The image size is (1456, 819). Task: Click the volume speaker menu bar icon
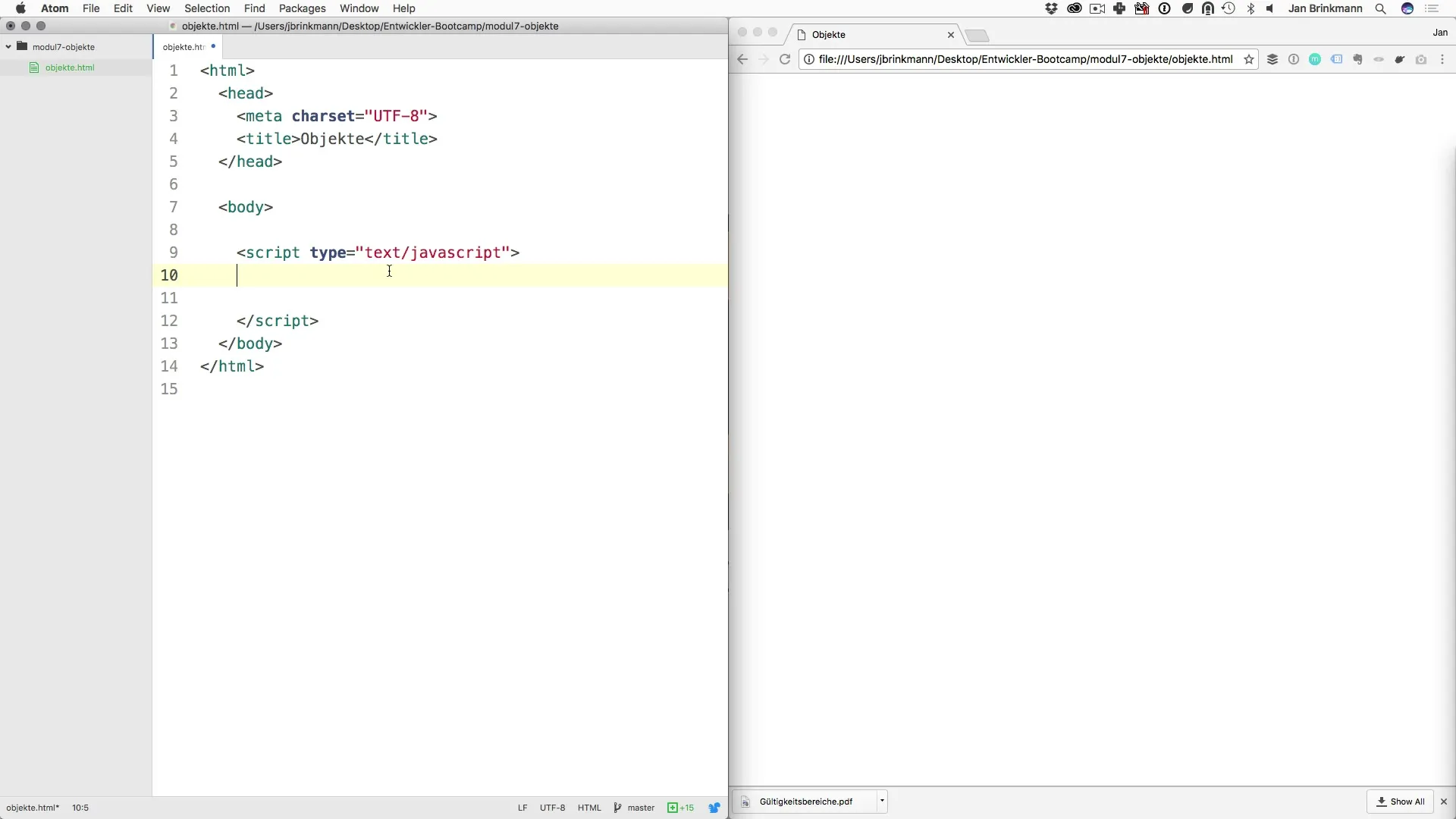tap(1270, 8)
